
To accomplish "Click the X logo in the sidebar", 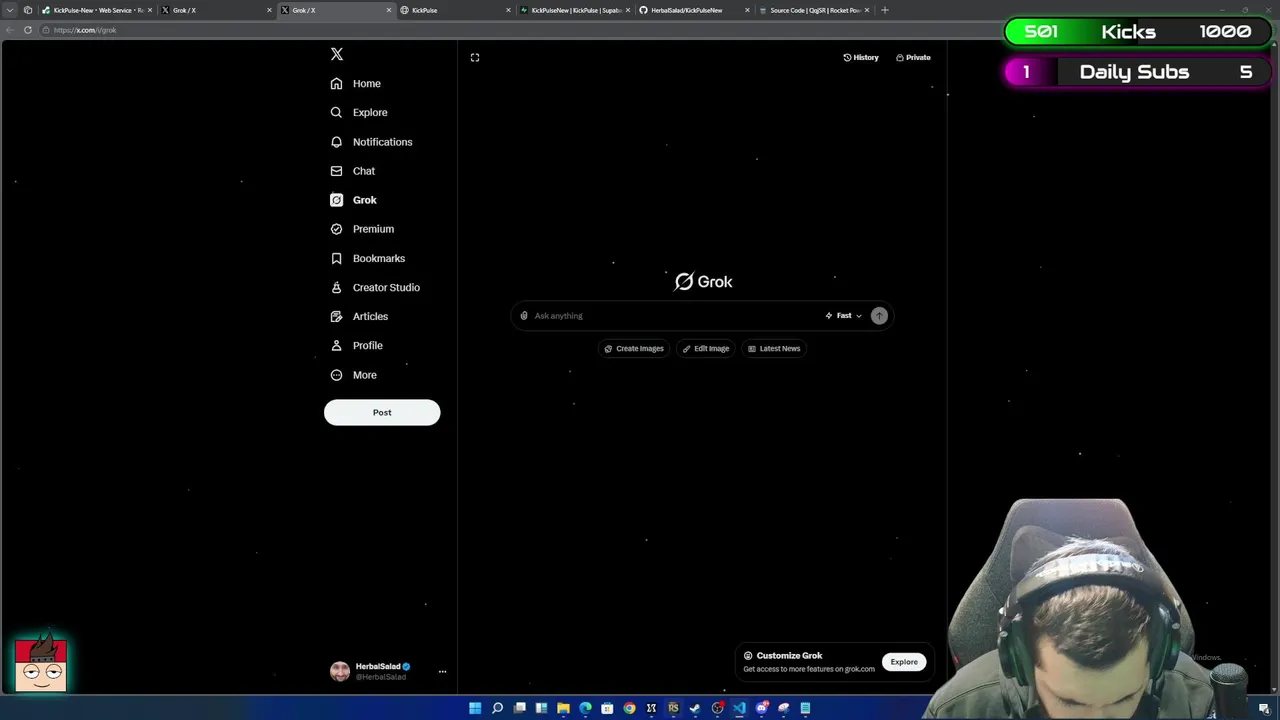I will [337, 54].
